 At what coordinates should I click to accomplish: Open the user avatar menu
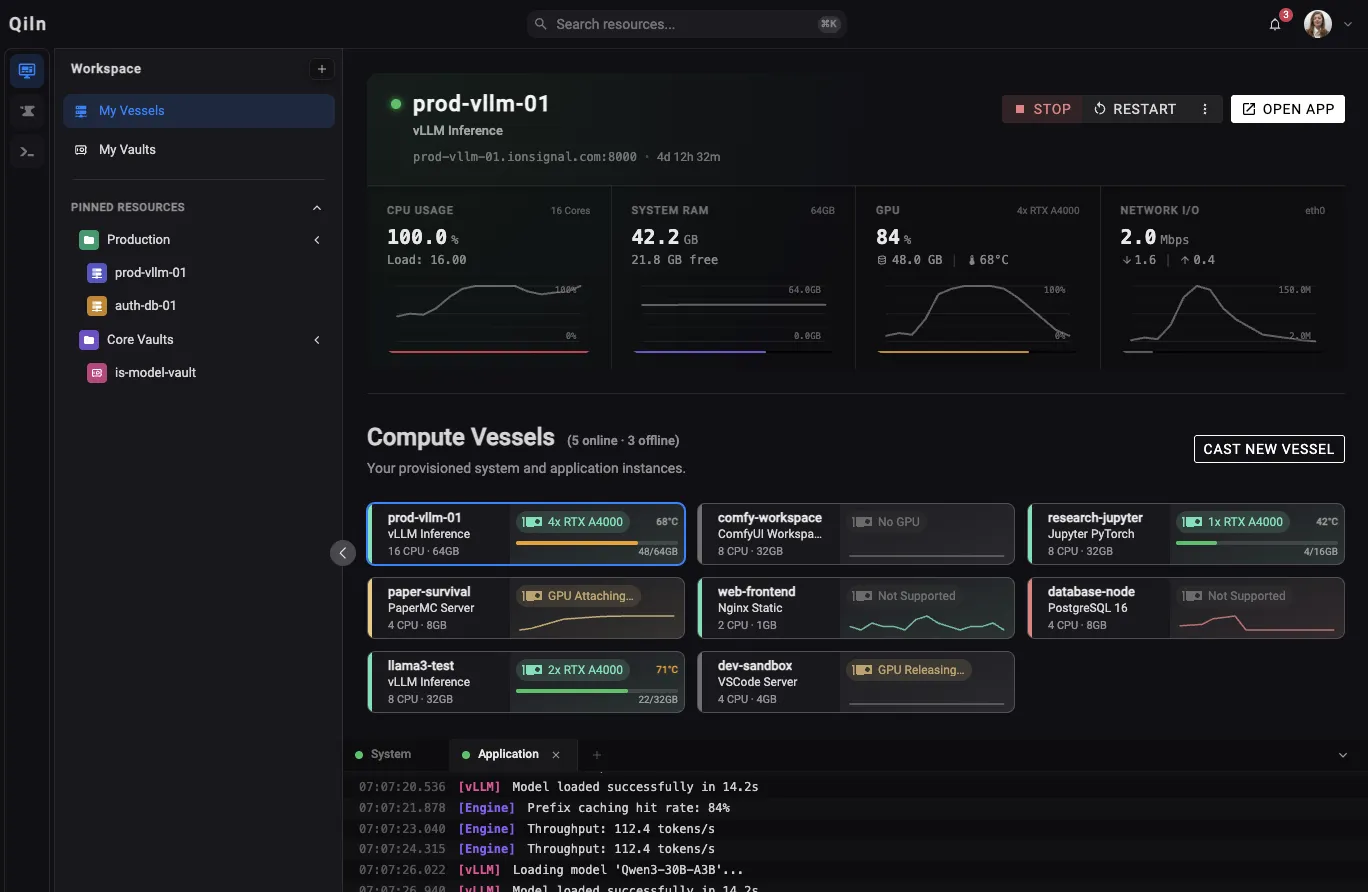tap(1318, 24)
